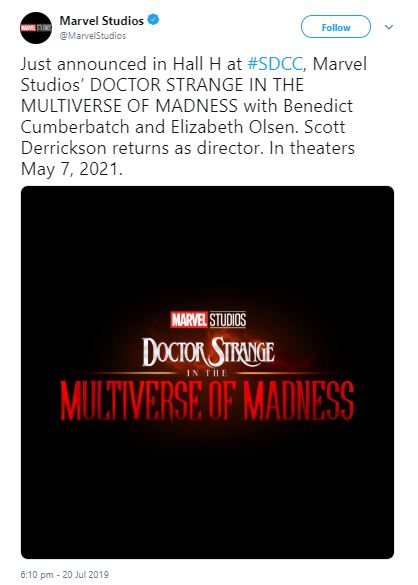
Task: Open the @MarvelStudios handle link
Action: (x=93, y=36)
